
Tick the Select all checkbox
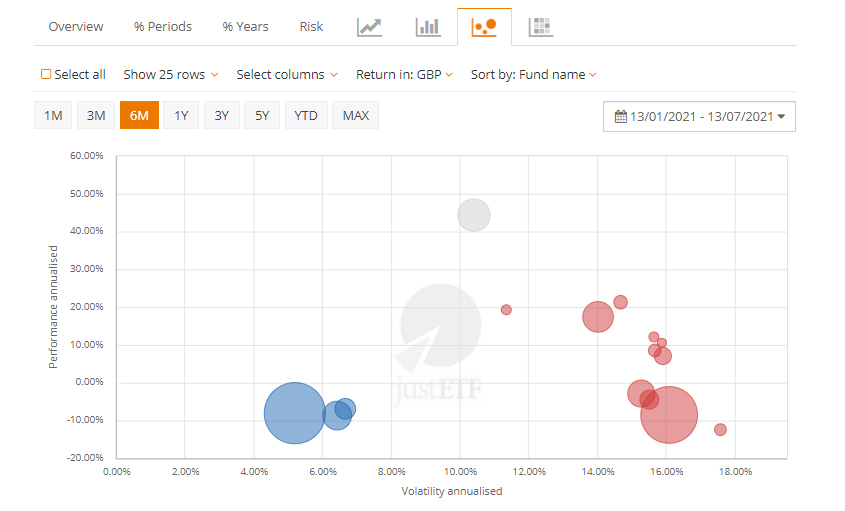46,74
